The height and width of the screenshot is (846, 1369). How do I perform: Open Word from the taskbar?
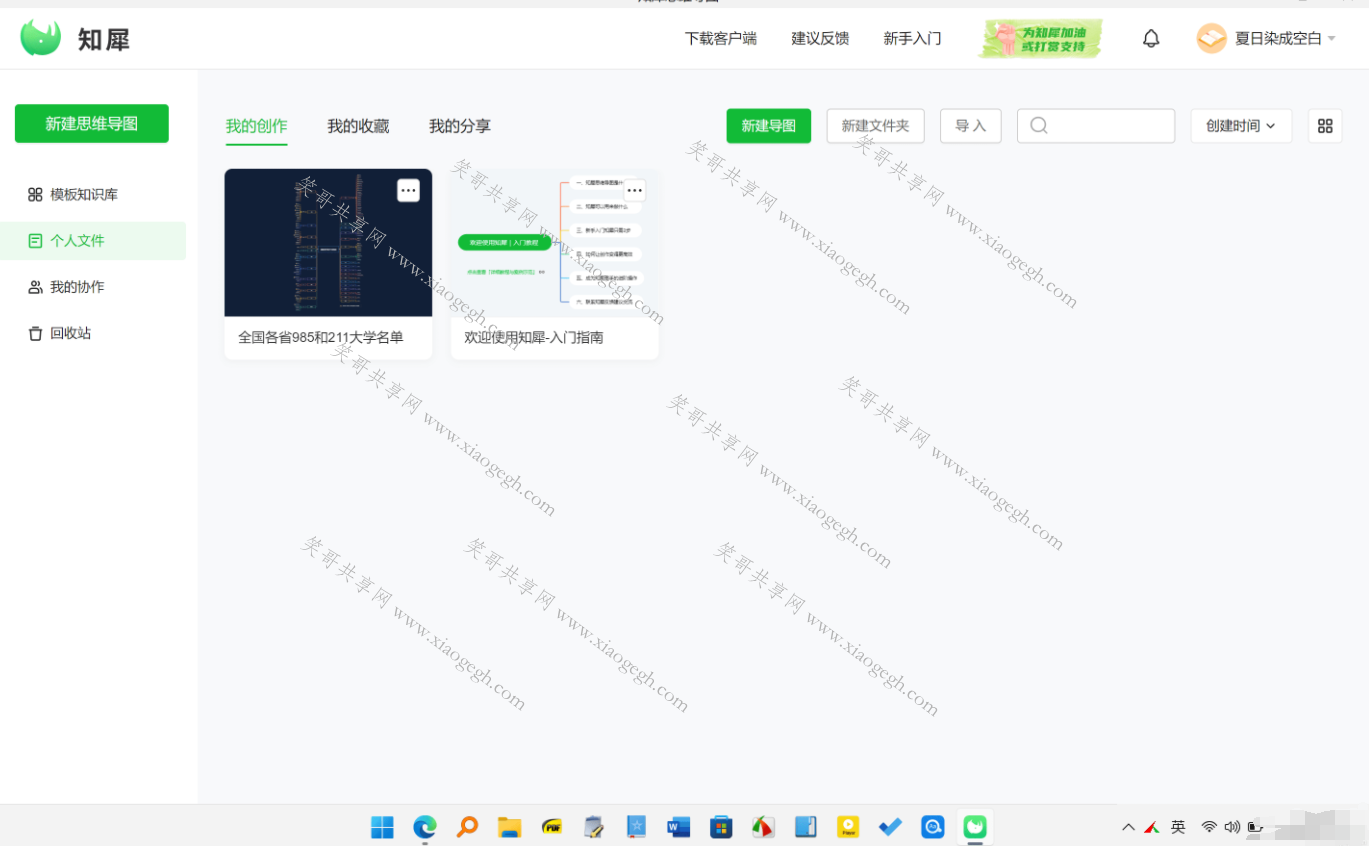[x=679, y=827]
